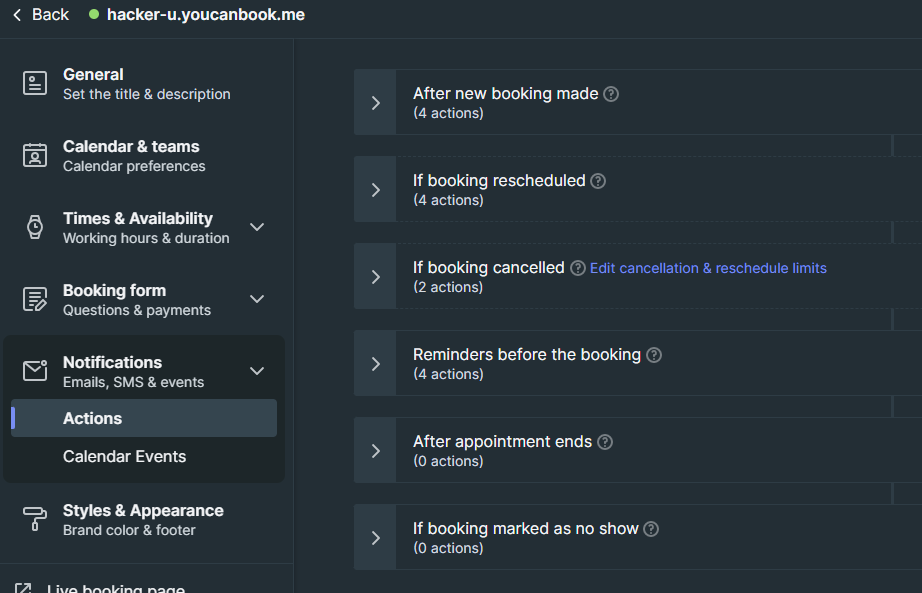Click help icon beside If booking rescheduled
This screenshot has height=593, width=922.
[x=598, y=181]
